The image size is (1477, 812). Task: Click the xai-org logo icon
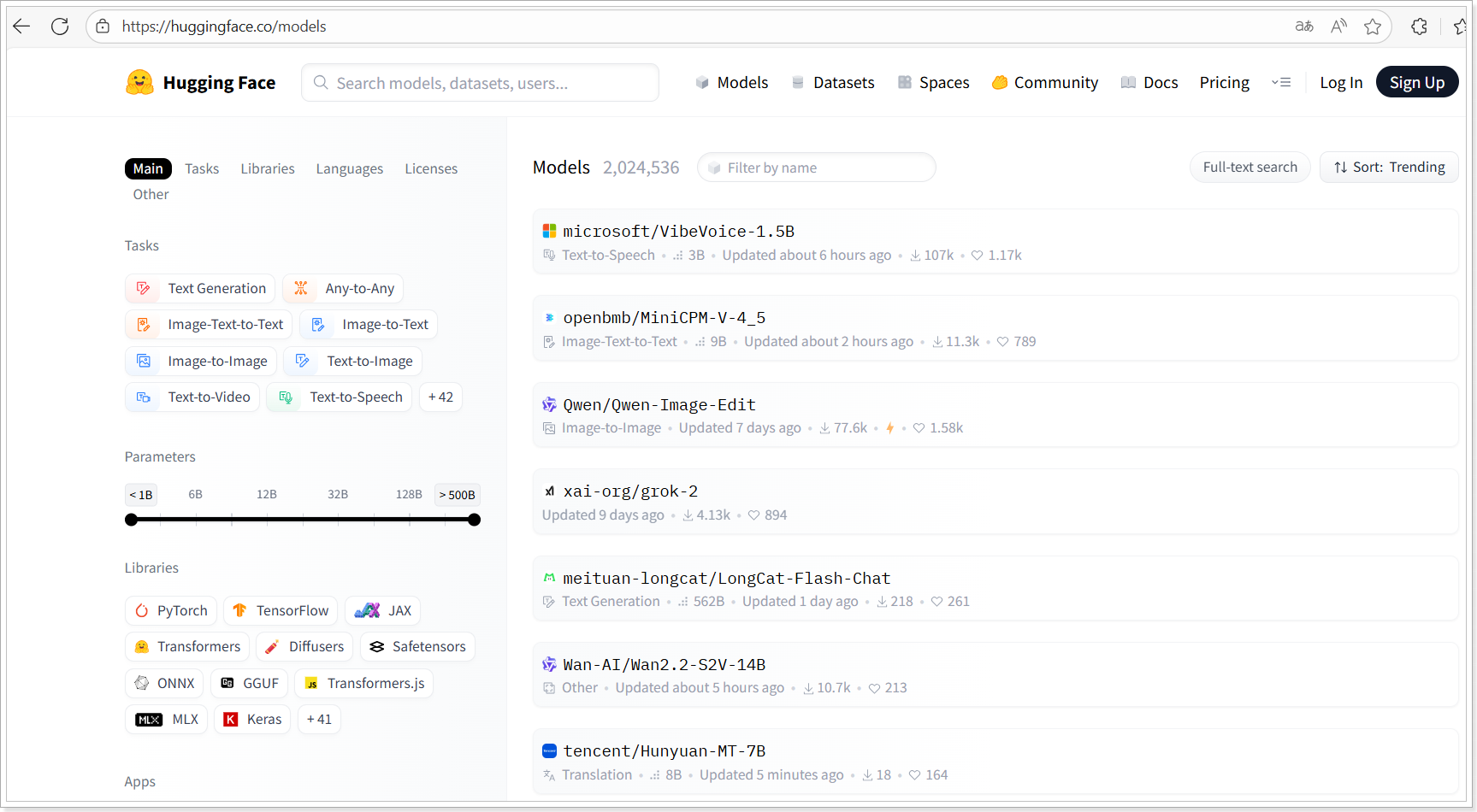click(x=550, y=491)
